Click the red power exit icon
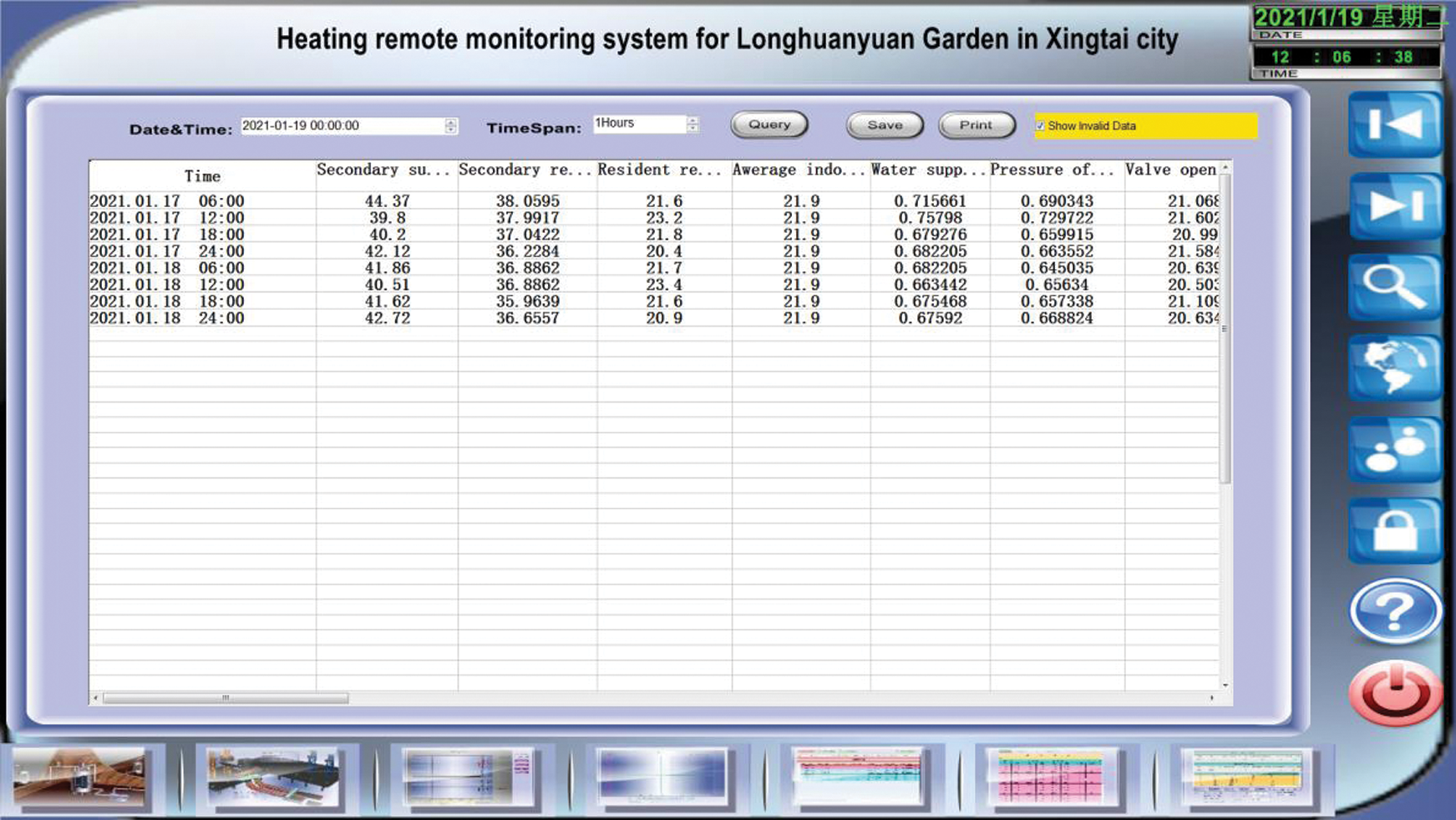The height and width of the screenshot is (820, 1456). tap(1394, 693)
